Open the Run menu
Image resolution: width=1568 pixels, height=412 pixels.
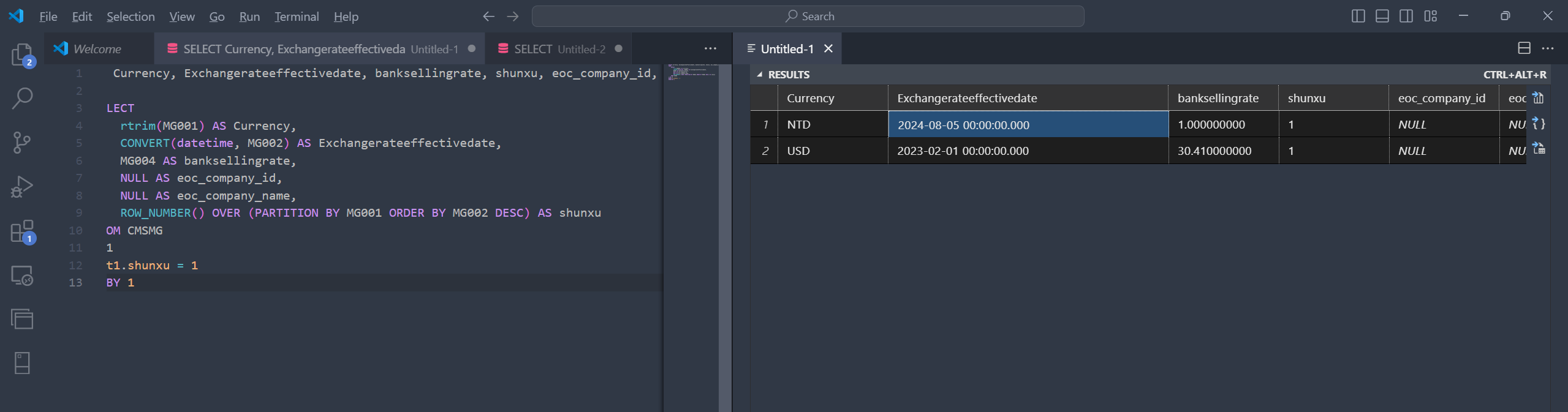(x=249, y=17)
